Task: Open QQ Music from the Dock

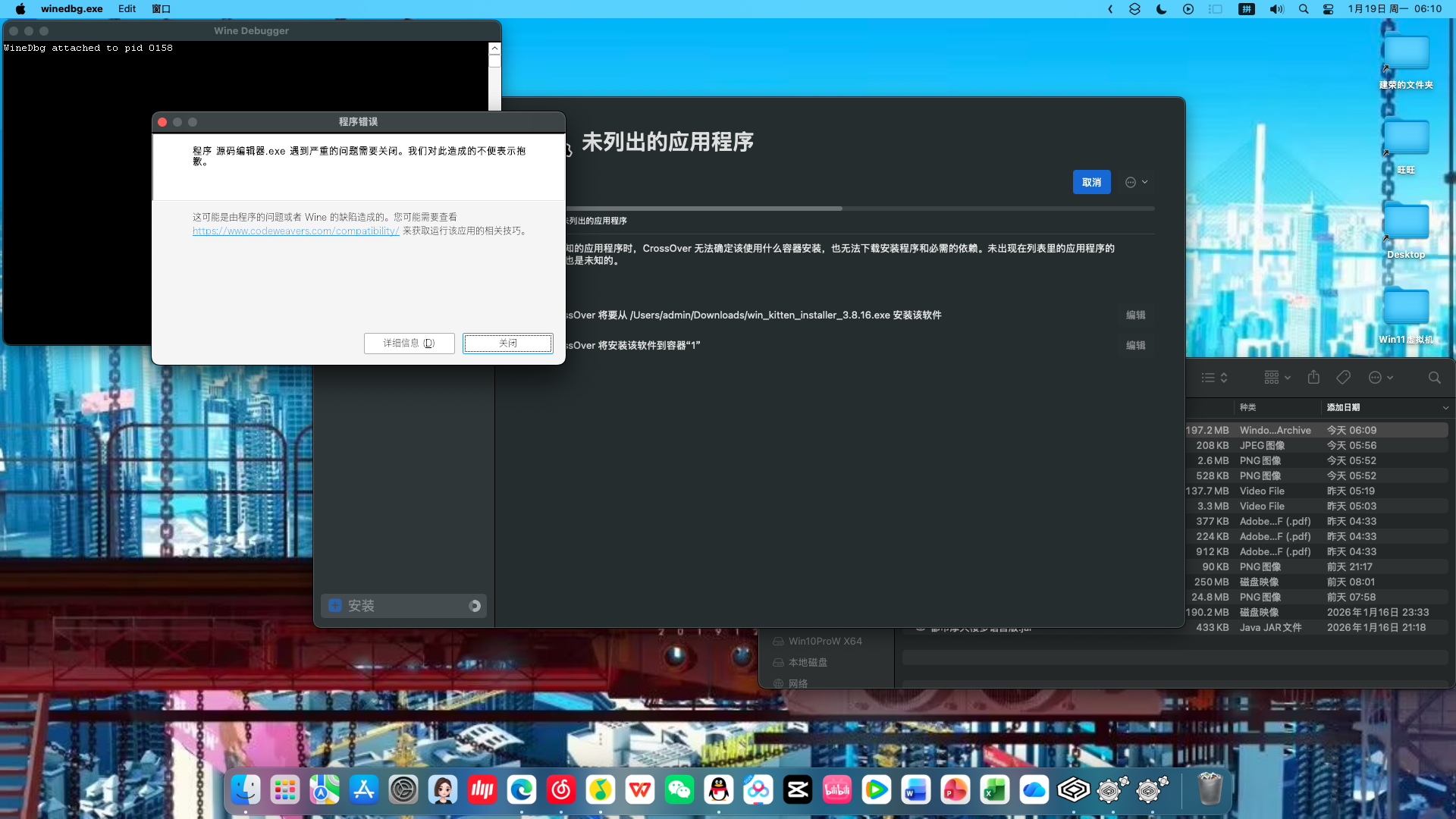Action: click(601, 790)
